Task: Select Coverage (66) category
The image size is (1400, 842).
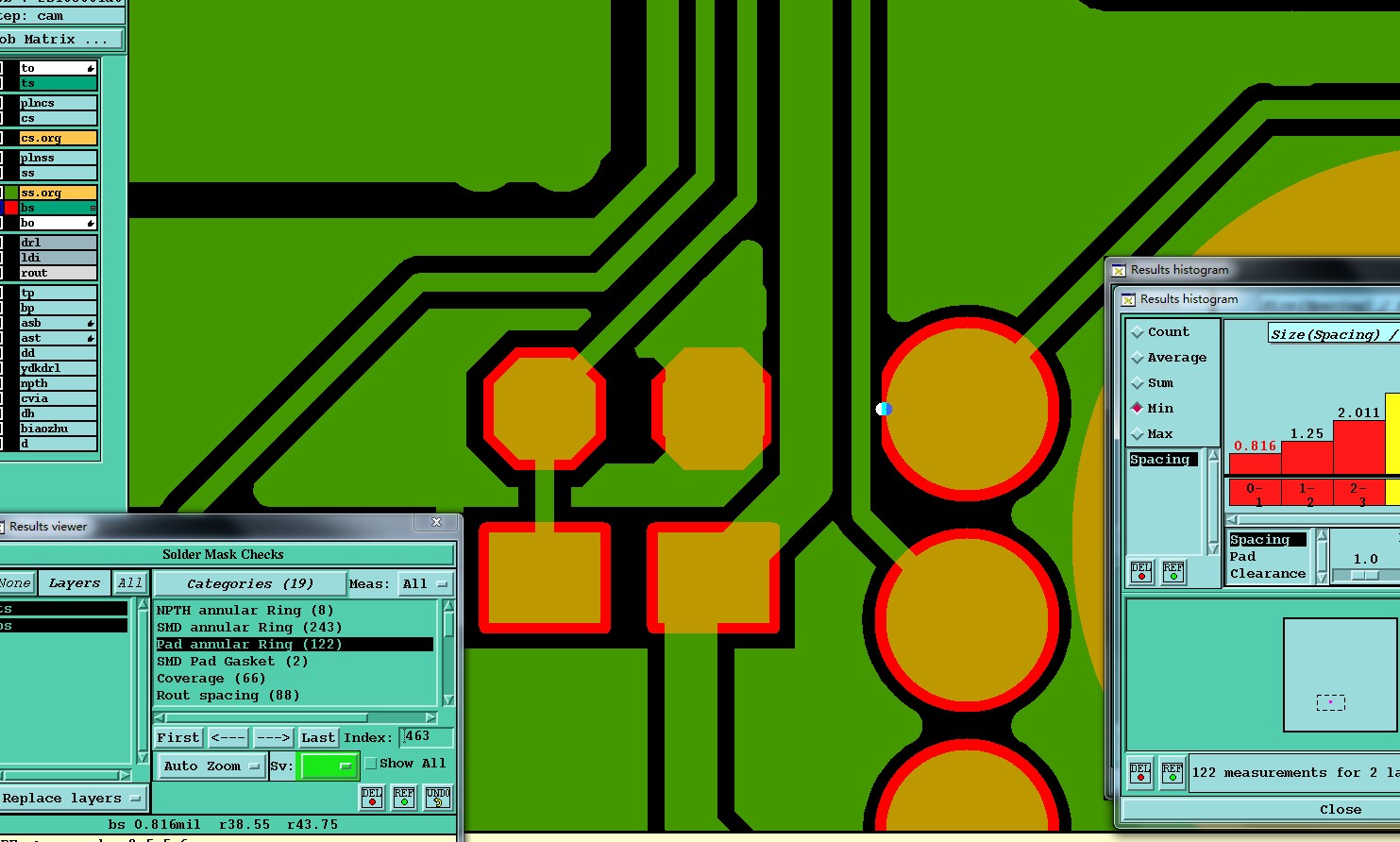Action: pos(295,679)
